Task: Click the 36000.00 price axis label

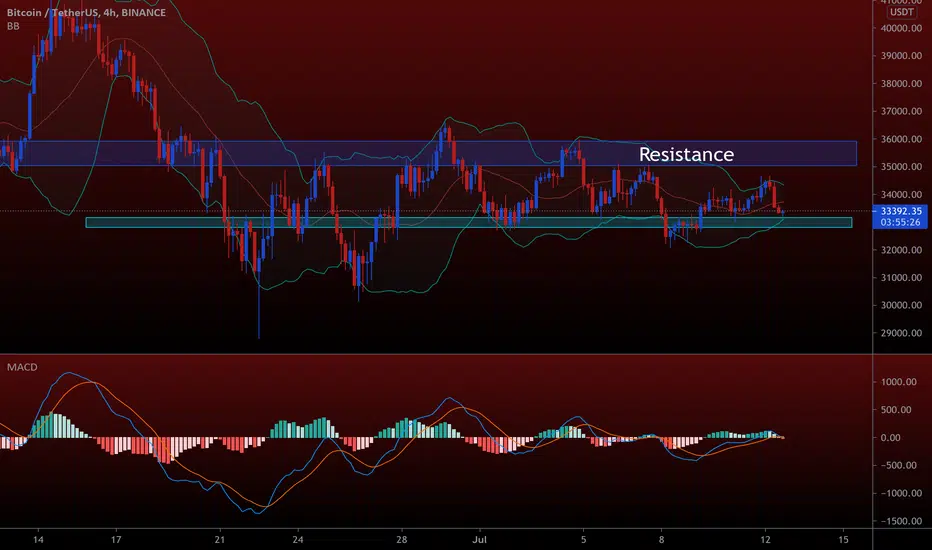Action: pos(901,139)
